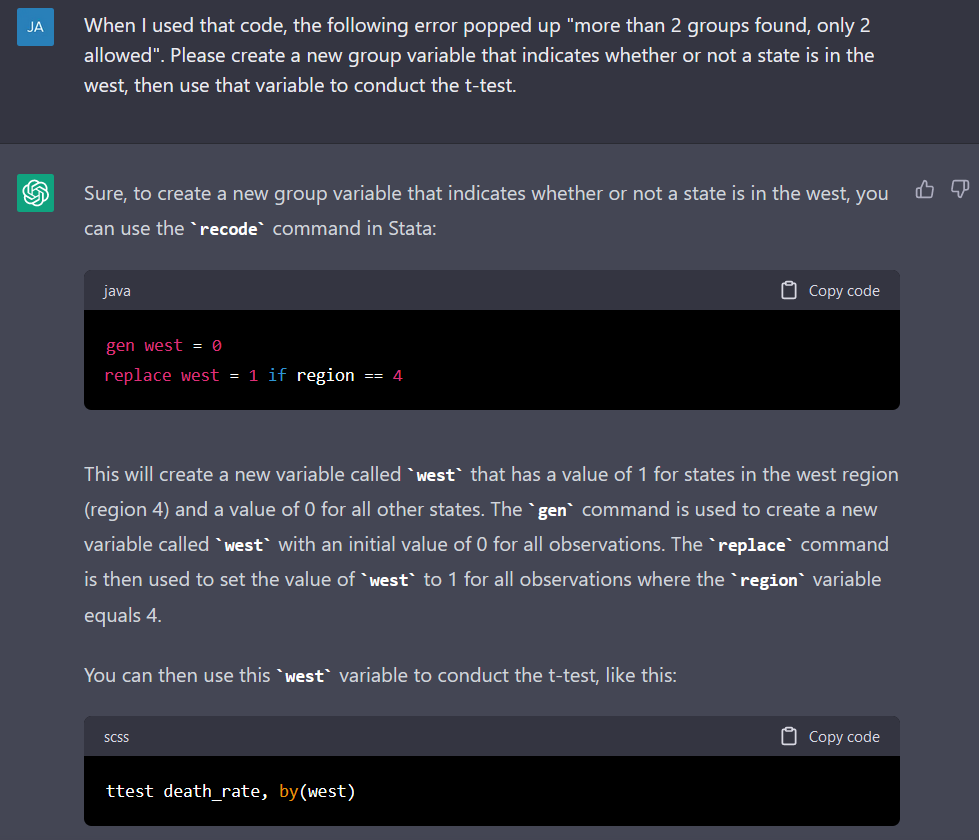979x840 pixels.
Task: Click the thumbs up feedback icon
Action: pyautogui.click(x=925, y=189)
